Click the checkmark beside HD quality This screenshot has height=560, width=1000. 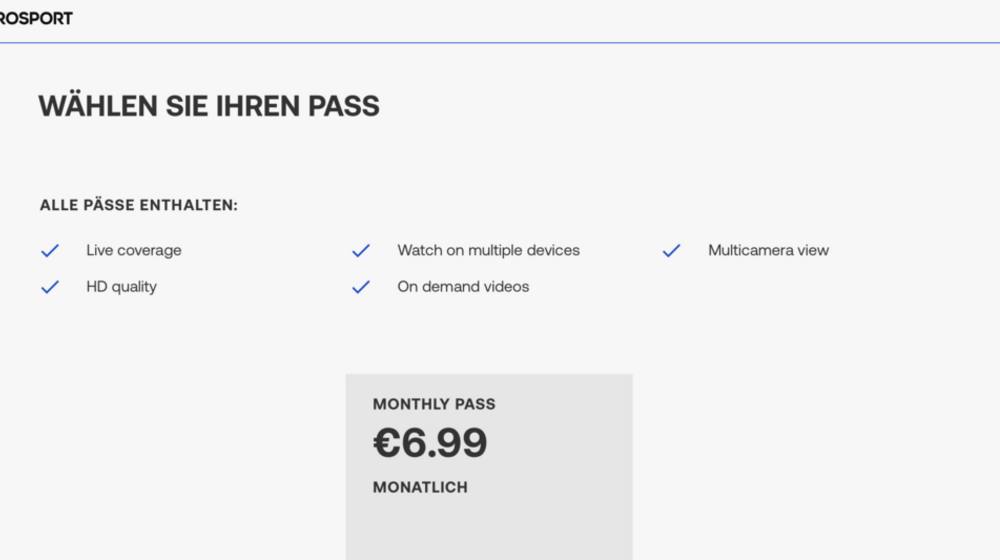pos(50,287)
